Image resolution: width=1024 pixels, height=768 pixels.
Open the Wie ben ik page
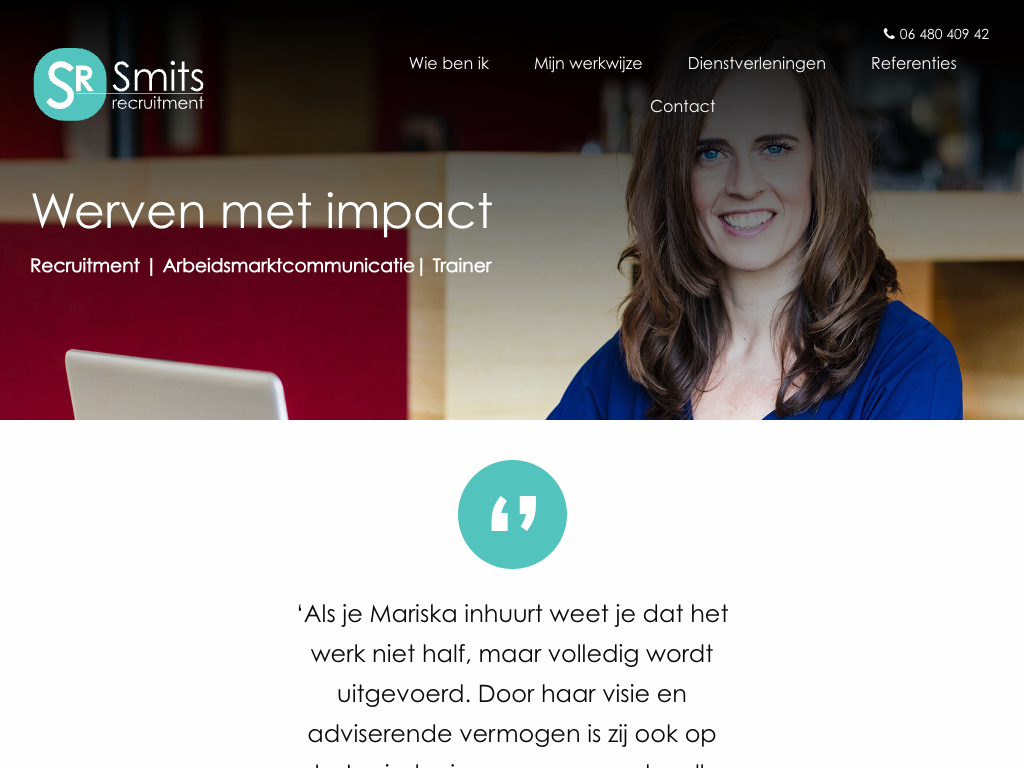[449, 63]
